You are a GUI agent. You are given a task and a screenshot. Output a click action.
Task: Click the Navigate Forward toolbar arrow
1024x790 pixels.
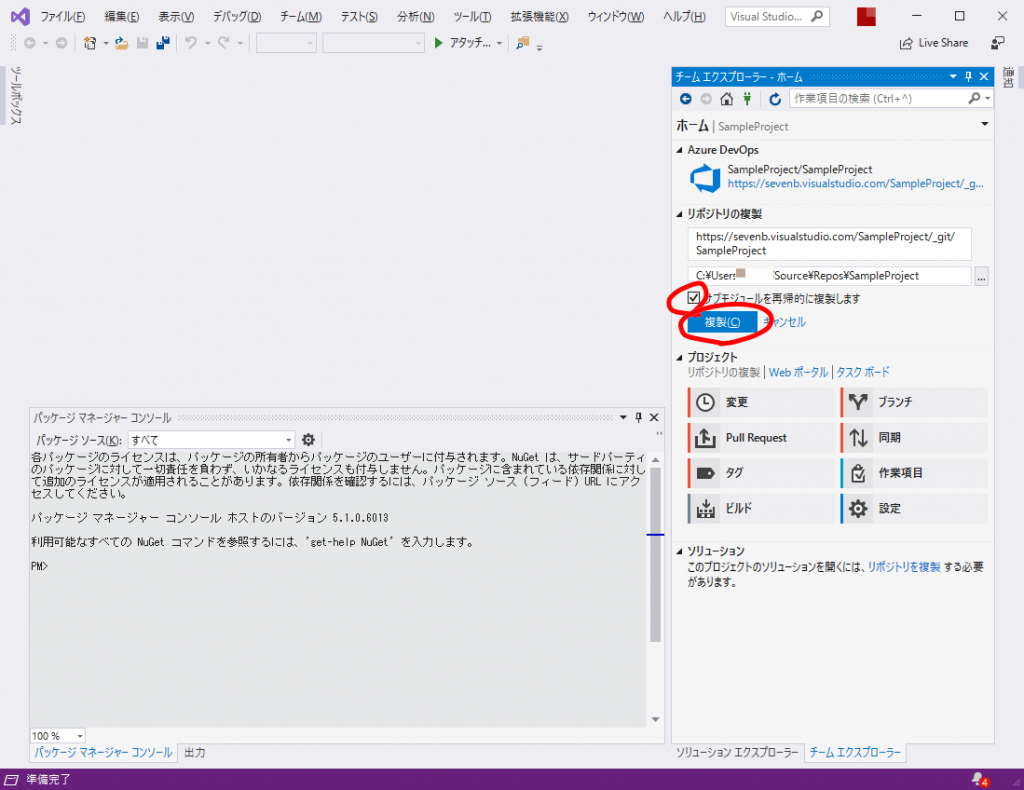click(61, 43)
